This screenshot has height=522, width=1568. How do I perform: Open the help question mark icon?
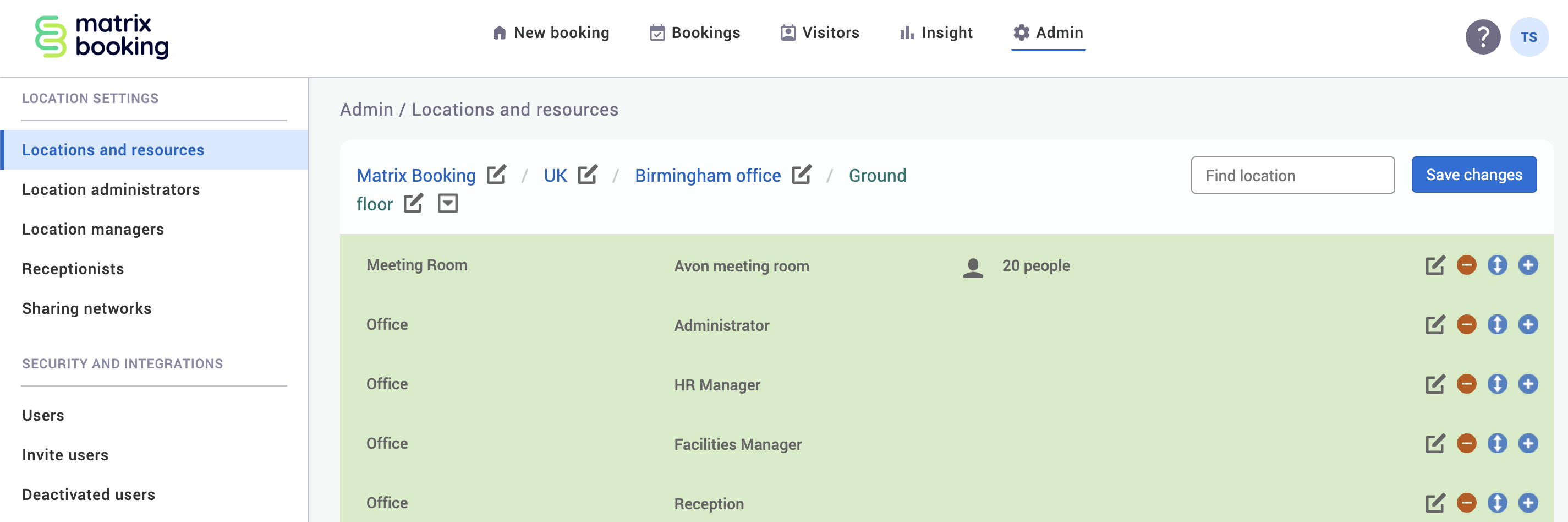[1482, 37]
